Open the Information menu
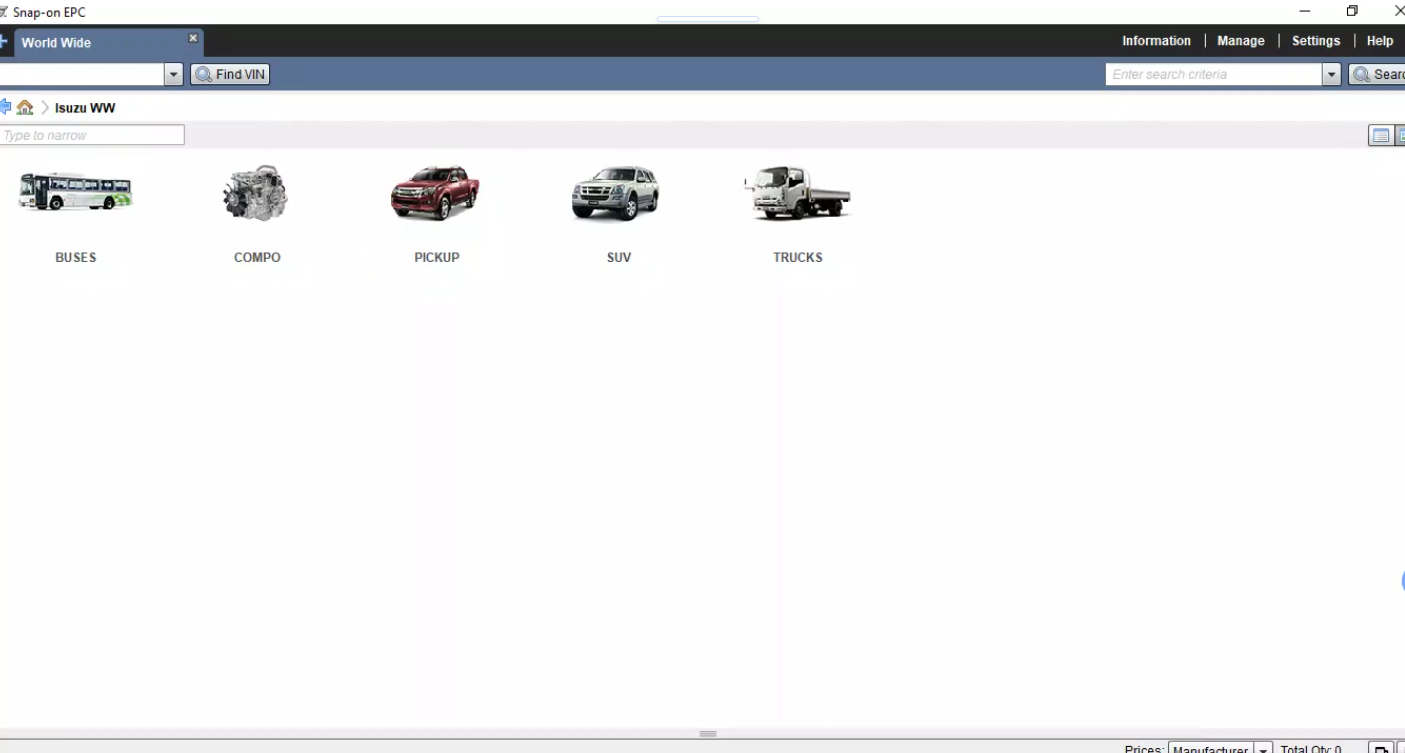The height and width of the screenshot is (753, 1405). coord(1156,41)
